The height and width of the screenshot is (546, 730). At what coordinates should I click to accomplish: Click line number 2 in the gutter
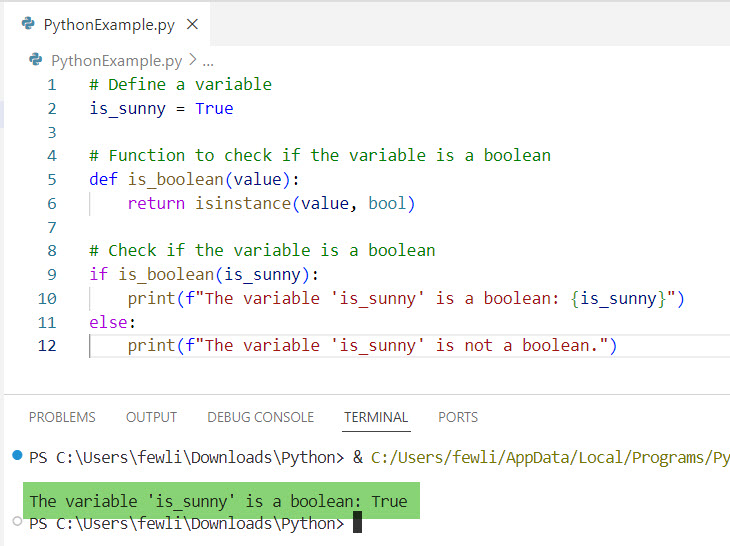click(52, 108)
